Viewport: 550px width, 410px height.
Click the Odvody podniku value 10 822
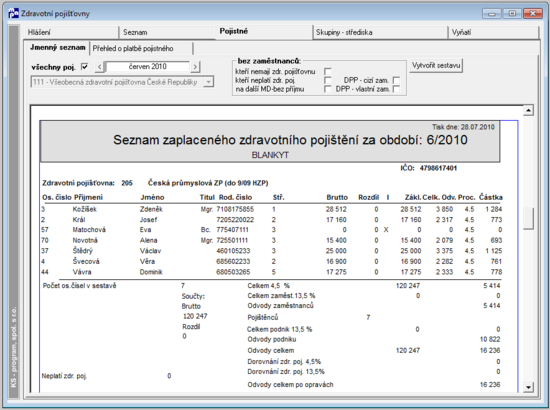pyautogui.click(x=490, y=340)
